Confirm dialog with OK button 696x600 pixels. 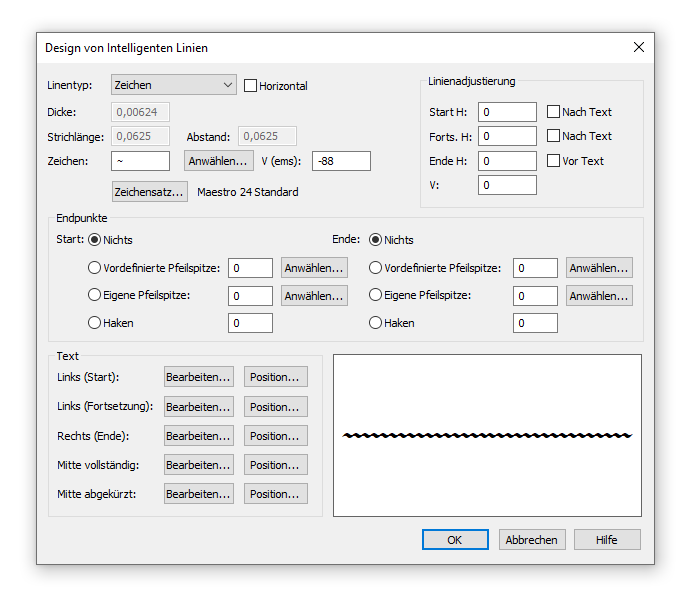[455, 540]
